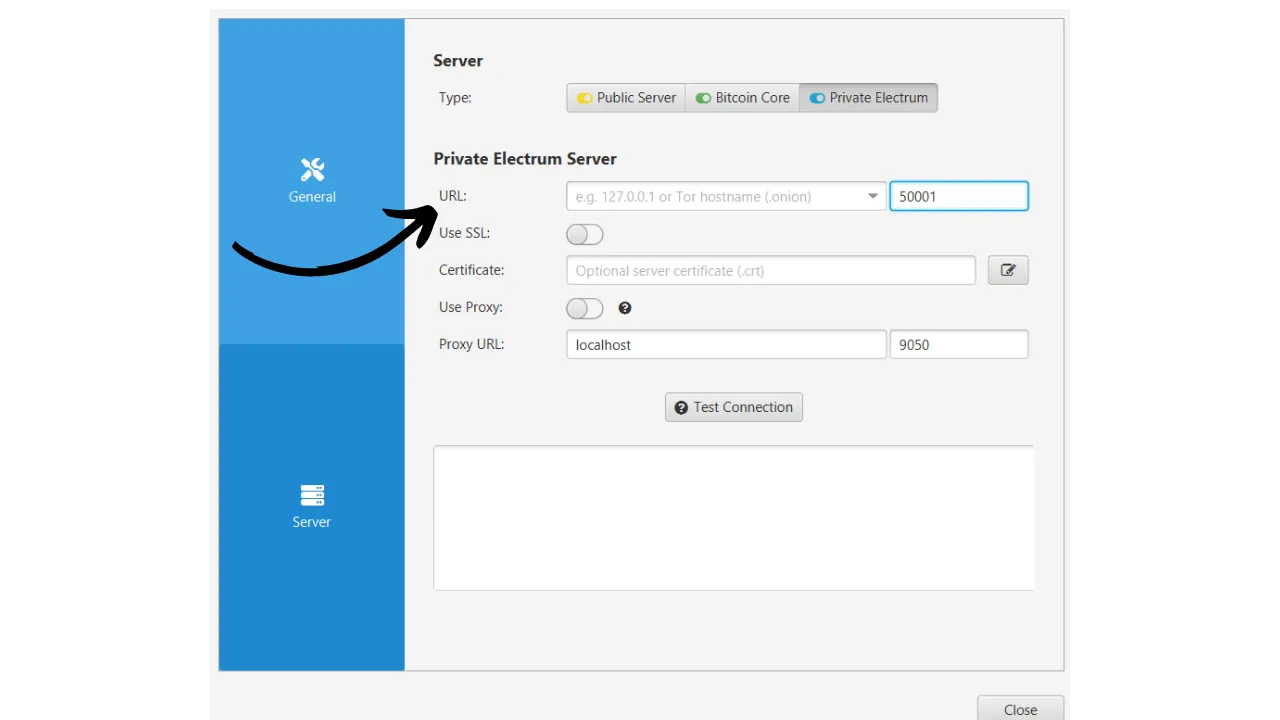Click the help question mark beside Use Proxy
1280x720 pixels.
(x=625, y=308)
